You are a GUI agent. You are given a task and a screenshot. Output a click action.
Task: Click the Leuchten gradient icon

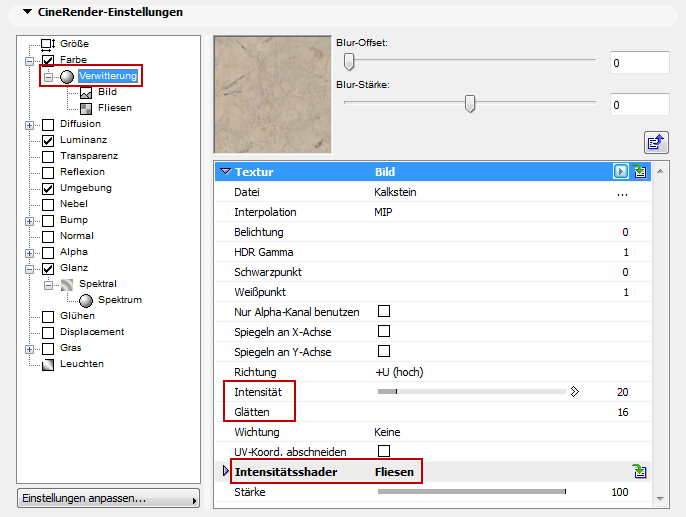coord(48,364)
